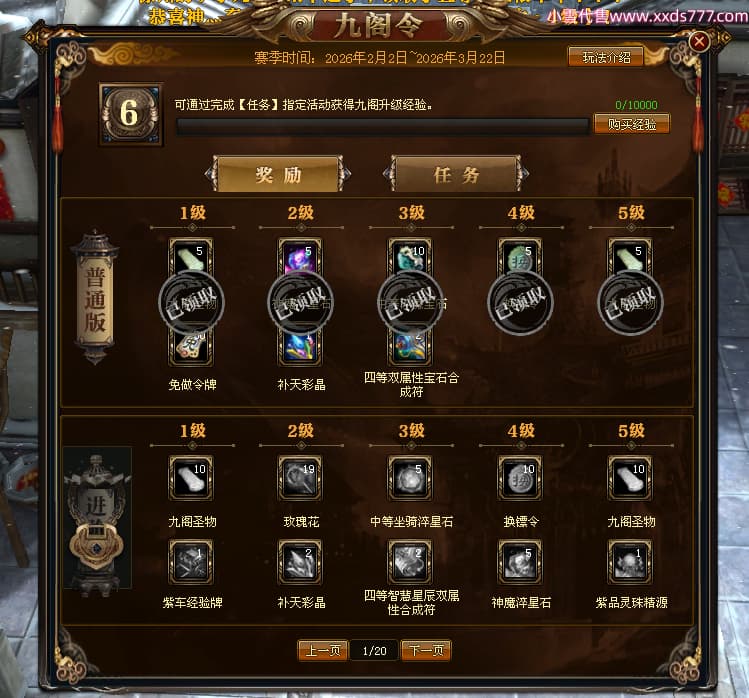
Task: Go back with 上一页 button
Action: pos(323,650)
